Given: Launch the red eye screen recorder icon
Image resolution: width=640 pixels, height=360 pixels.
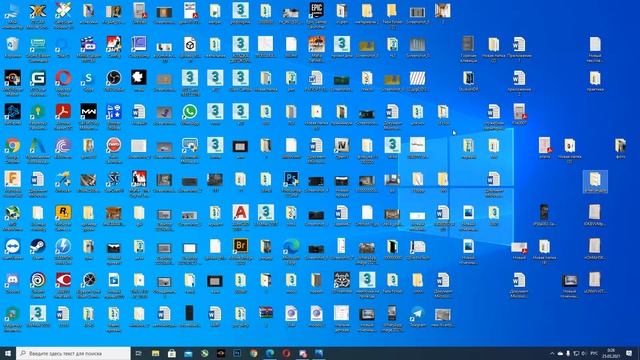Looking at the screenshot, I should 63,280.
